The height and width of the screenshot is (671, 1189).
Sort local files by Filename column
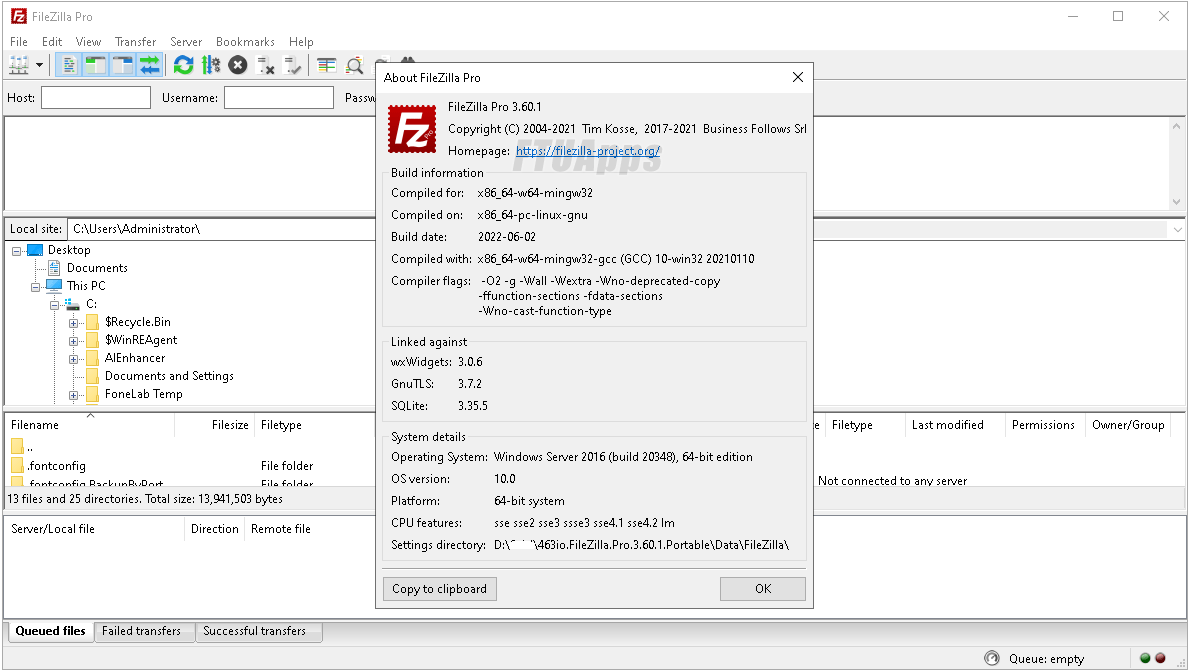[x=90, y=425]
